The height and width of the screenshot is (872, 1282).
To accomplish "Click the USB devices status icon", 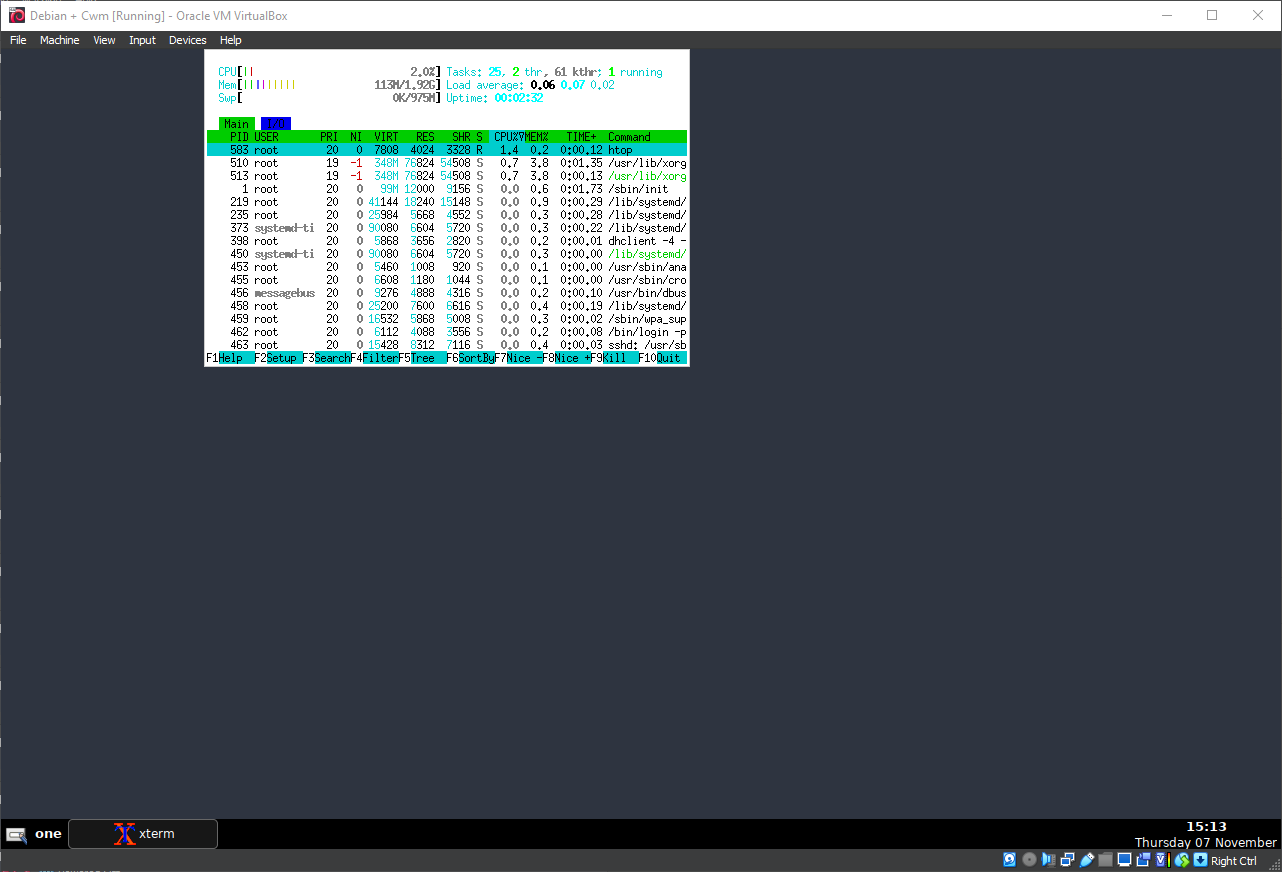I will [1086, 860].
